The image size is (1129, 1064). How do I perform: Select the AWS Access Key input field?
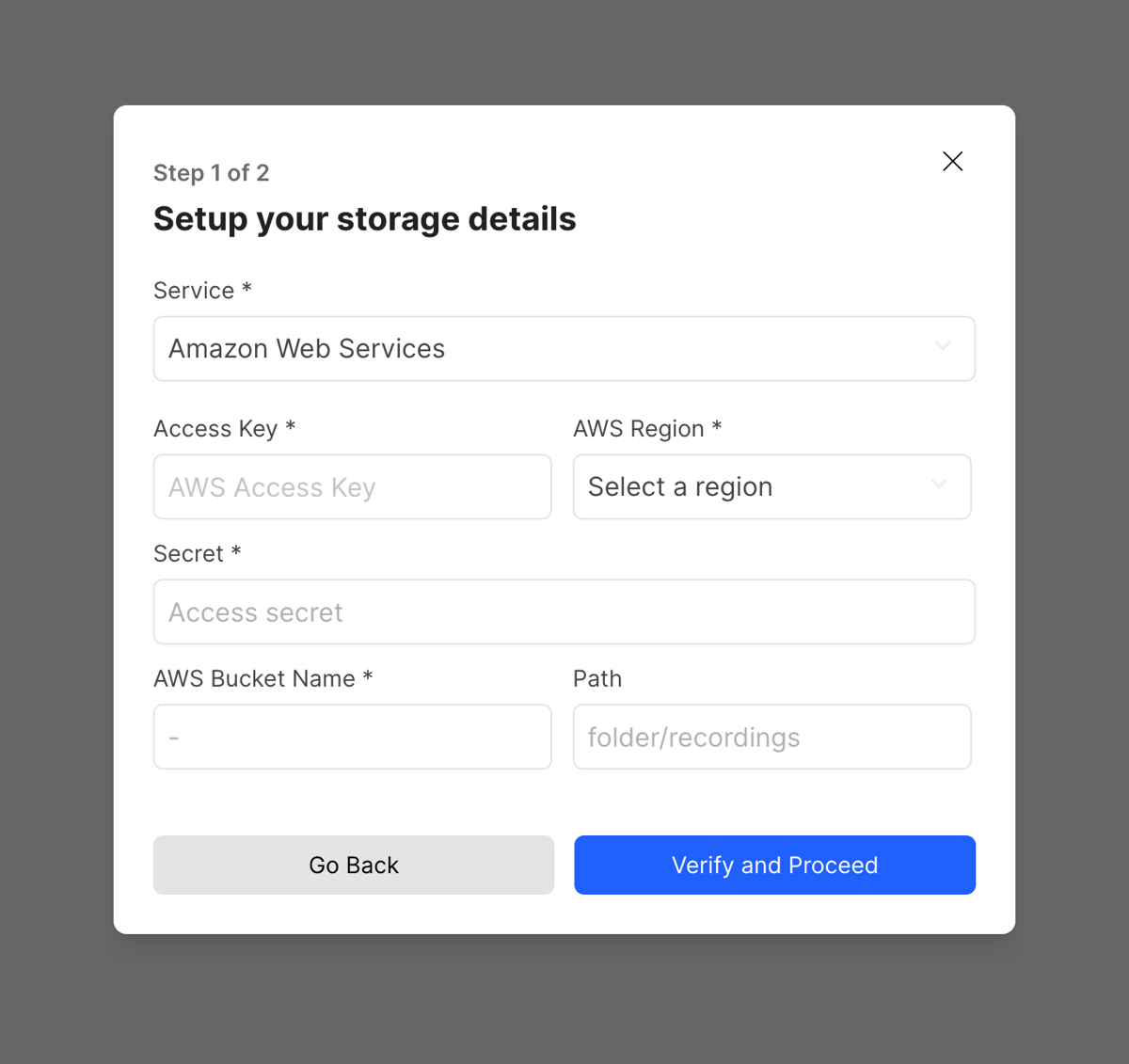[x=353, y=486]
